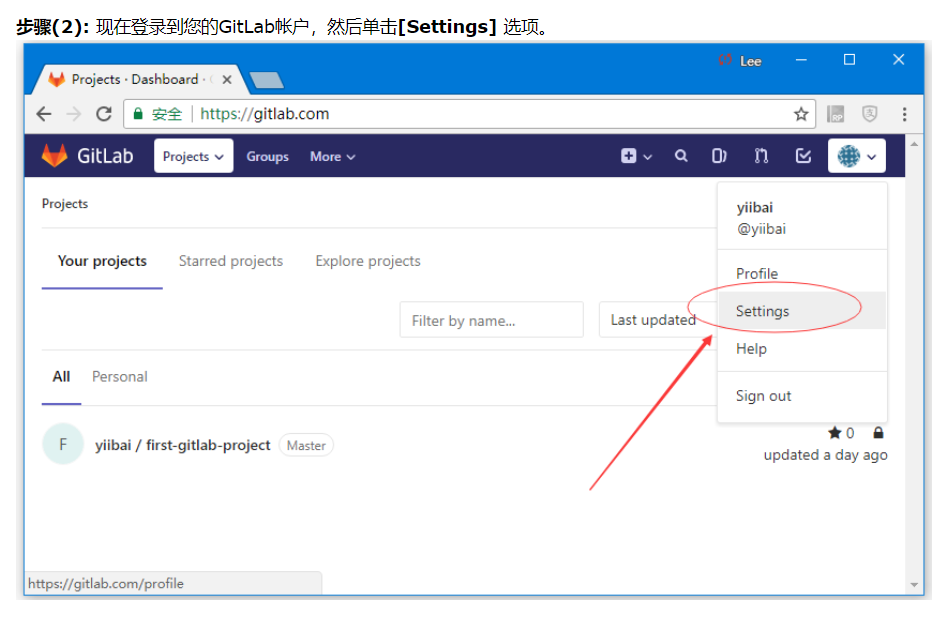This screenshot has width=940, height=618.
Task: Expand the More menu
Action: (x=333, y=156)
